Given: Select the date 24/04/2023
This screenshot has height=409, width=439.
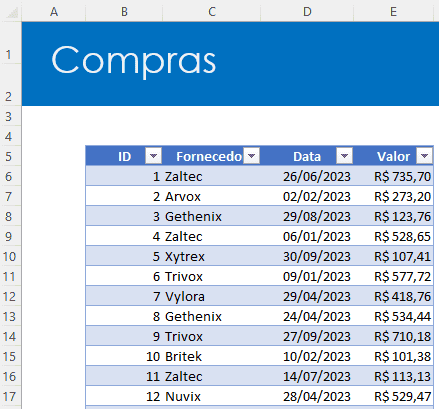Looking at the screenshot, I should point(307,316).
